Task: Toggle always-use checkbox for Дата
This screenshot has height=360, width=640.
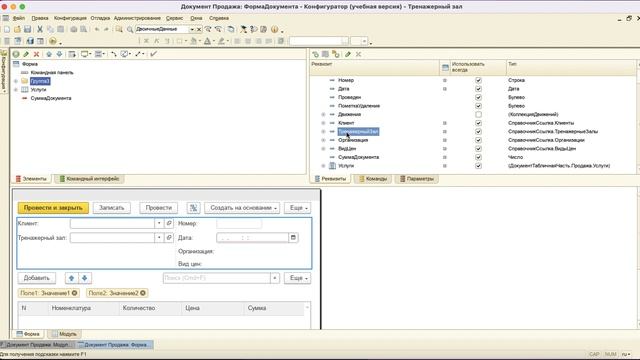Action: tap(478, 89)
